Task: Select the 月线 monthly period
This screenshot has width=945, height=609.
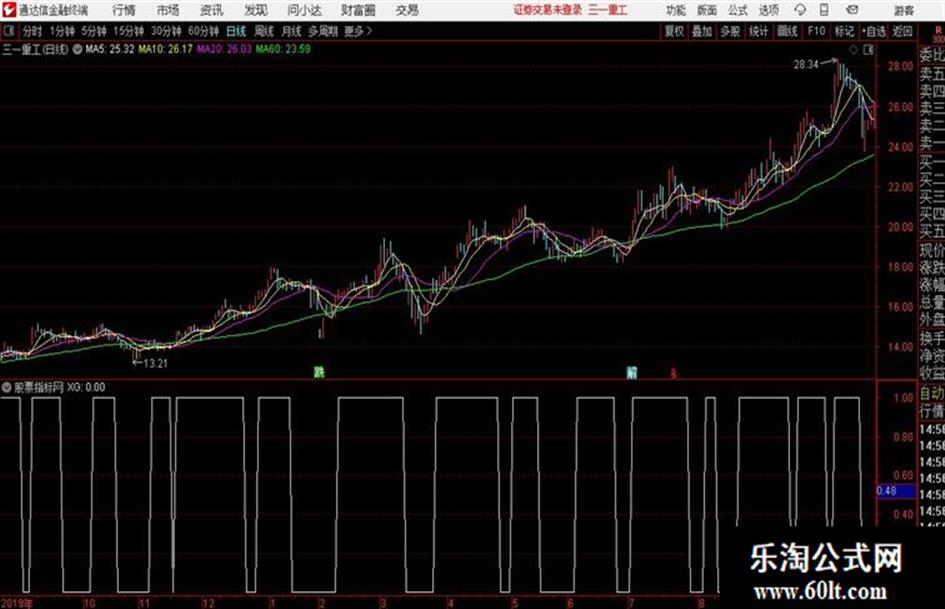Action: point(292,31)
